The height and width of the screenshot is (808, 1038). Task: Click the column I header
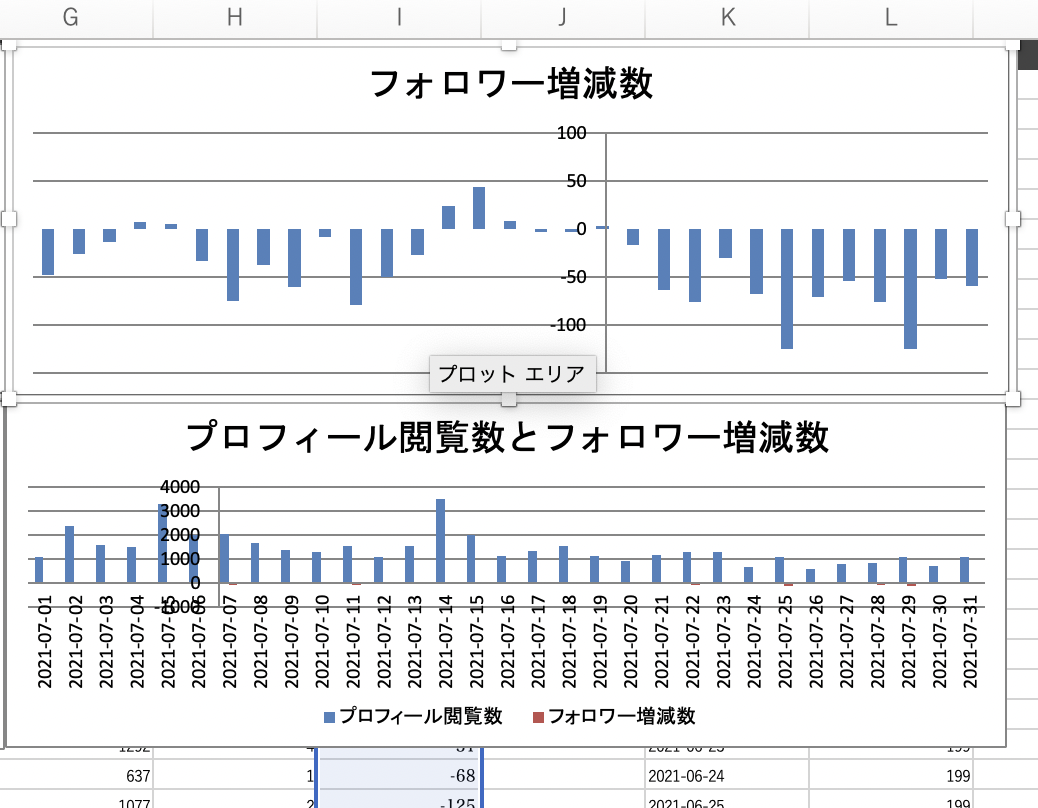pyautogui.click(x=399, y=17)
